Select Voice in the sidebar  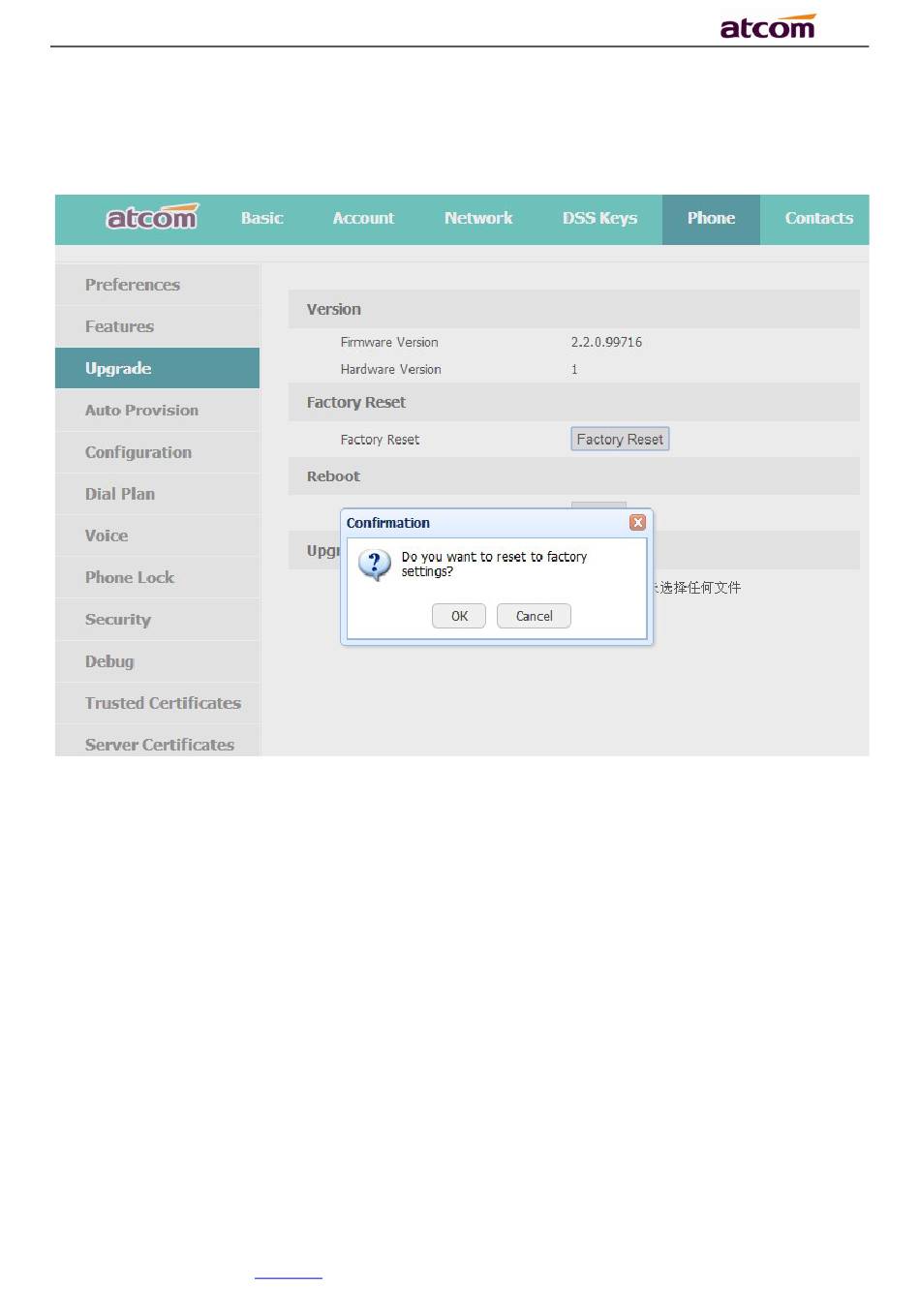[157, 536]
